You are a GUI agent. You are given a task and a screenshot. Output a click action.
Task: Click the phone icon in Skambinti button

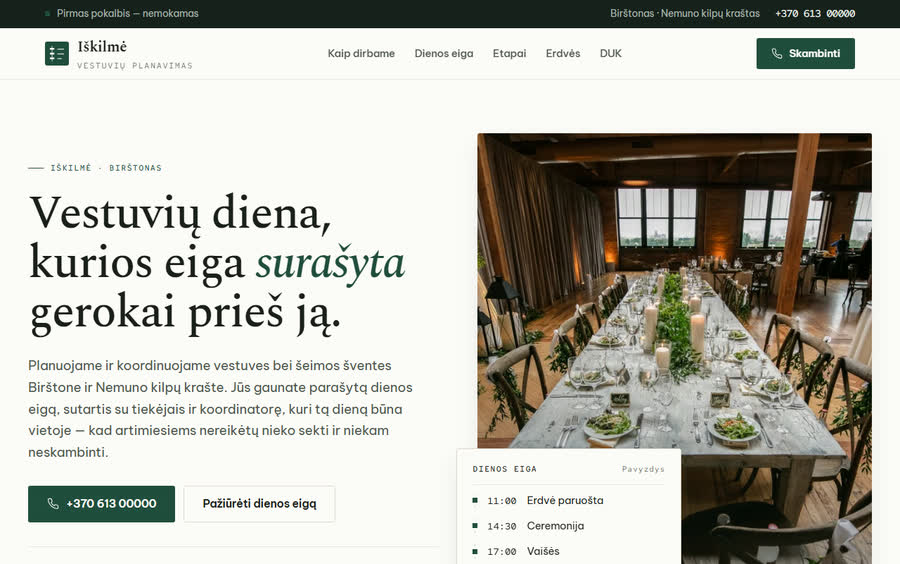[x=777, y=53]
